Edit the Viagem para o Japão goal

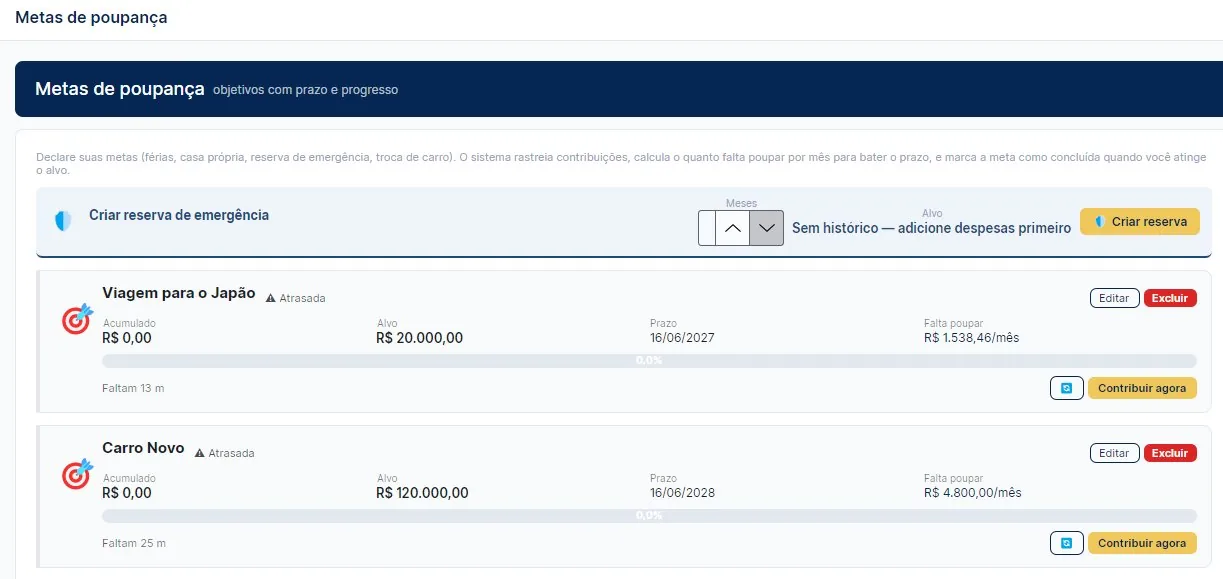click(1114, 298)
